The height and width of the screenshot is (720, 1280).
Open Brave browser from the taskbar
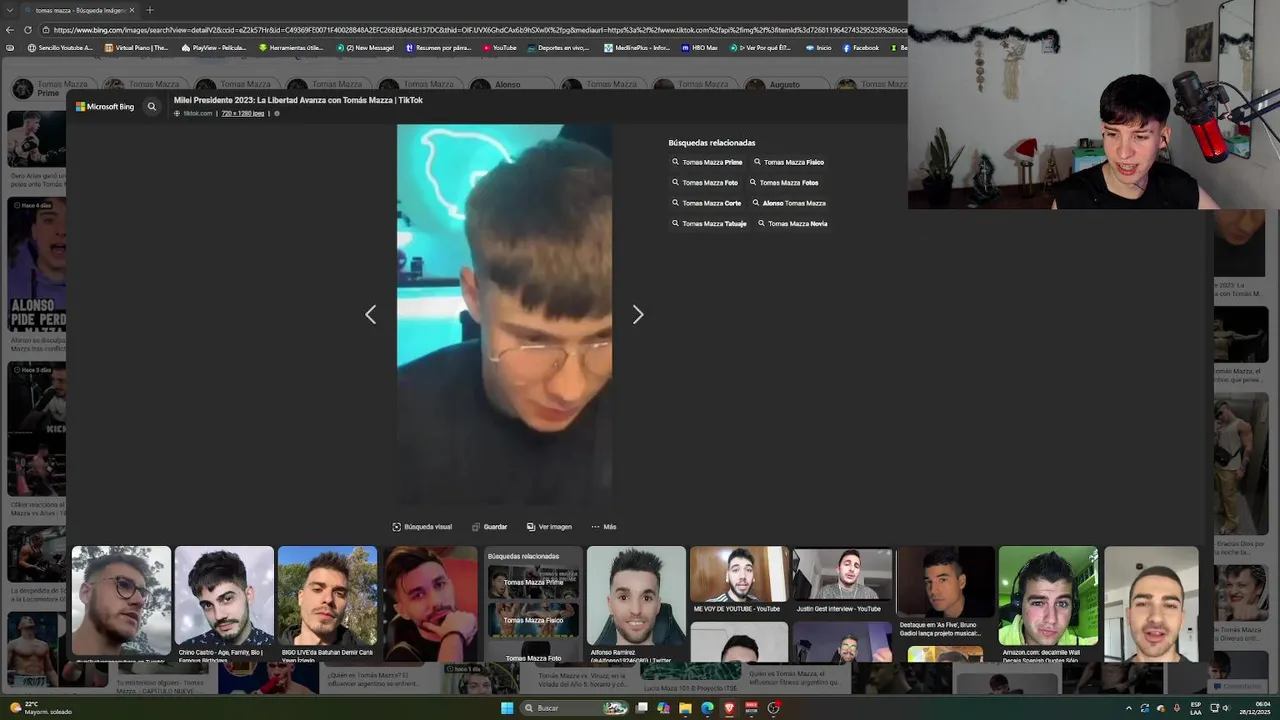tap(729, 708)
